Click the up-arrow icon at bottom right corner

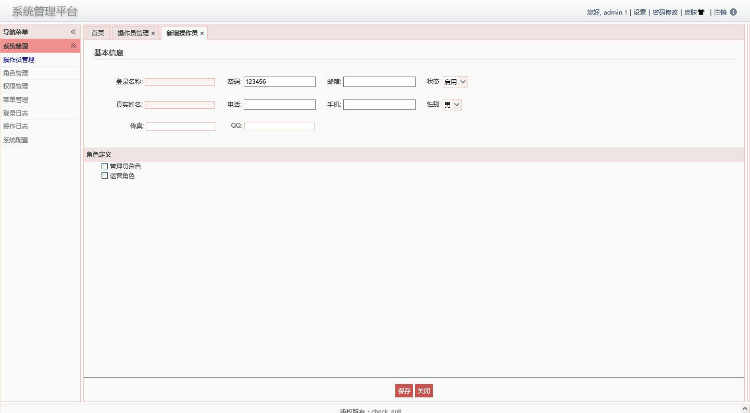pyautogui.click(x=745, y=409)
